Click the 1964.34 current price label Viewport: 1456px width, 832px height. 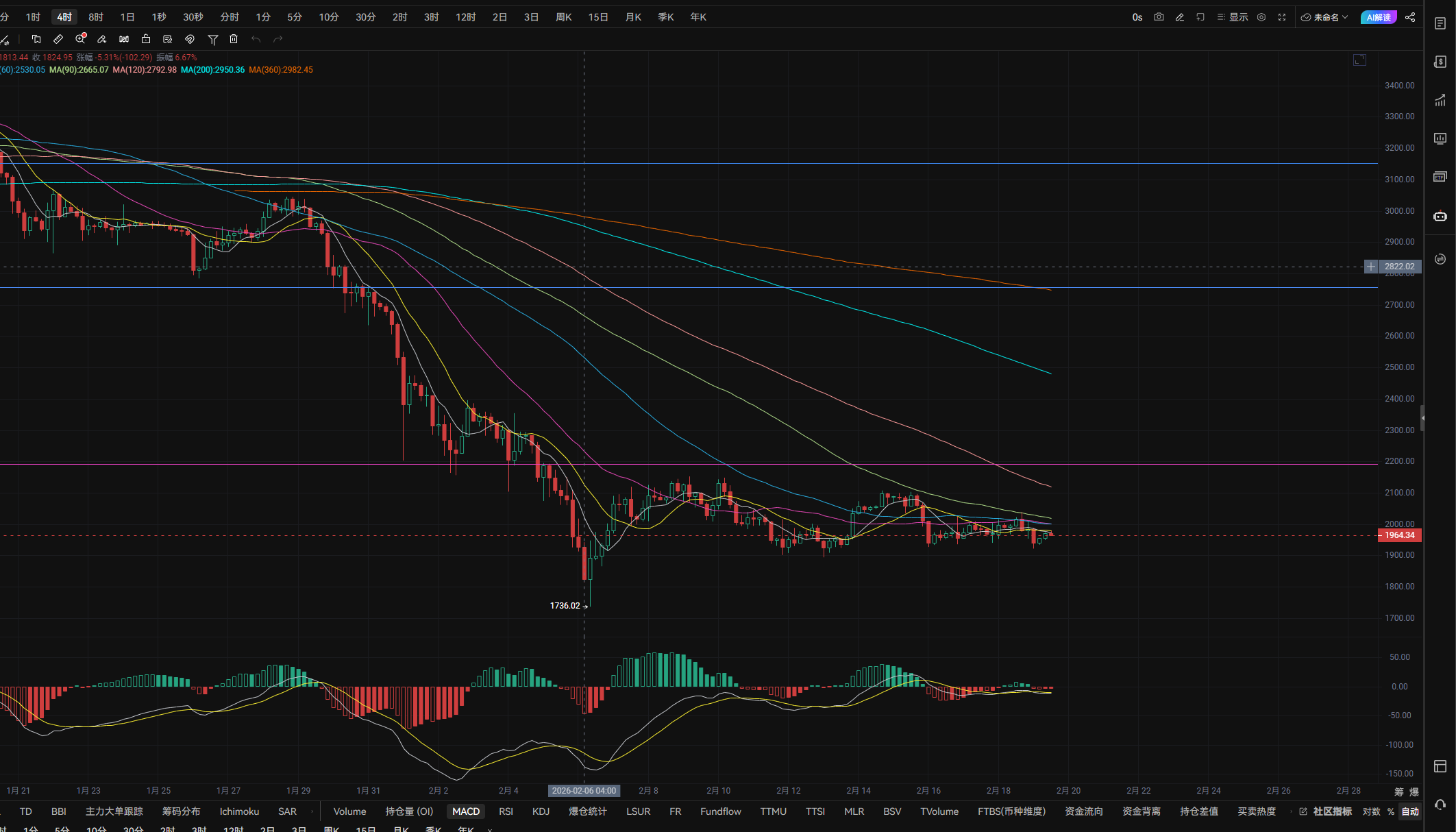pos(1399,535)
